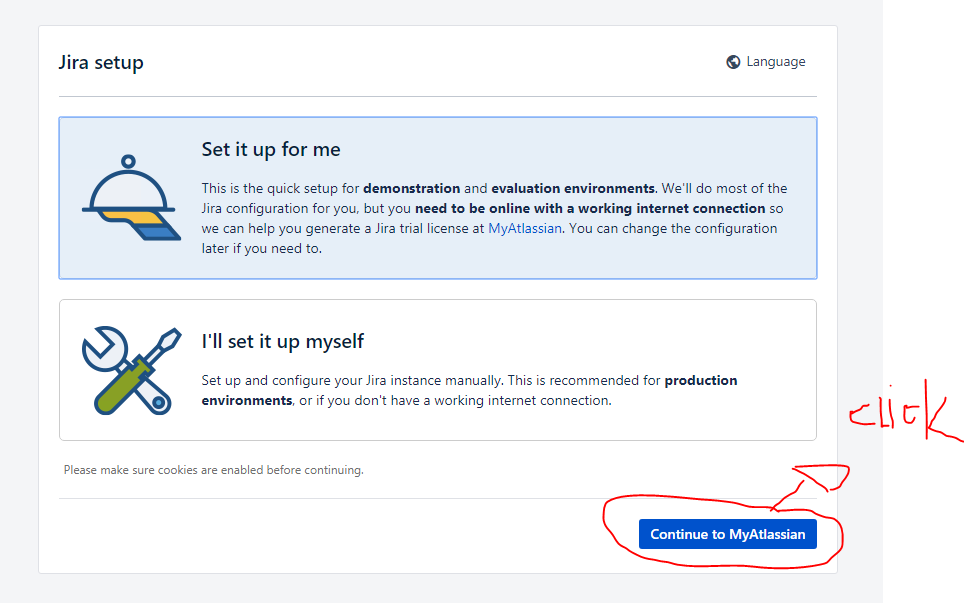Open the MyAtlassian link in the description
This screenshot has height=603, width=964.
click(x=525, y=228)
